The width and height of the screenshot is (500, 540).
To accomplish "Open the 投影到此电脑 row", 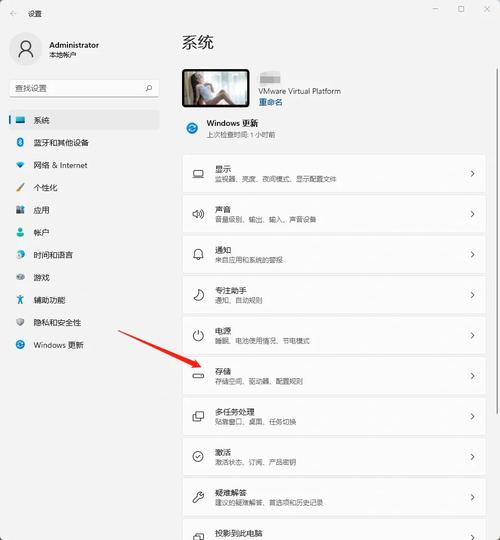I will tap(334, 530).
